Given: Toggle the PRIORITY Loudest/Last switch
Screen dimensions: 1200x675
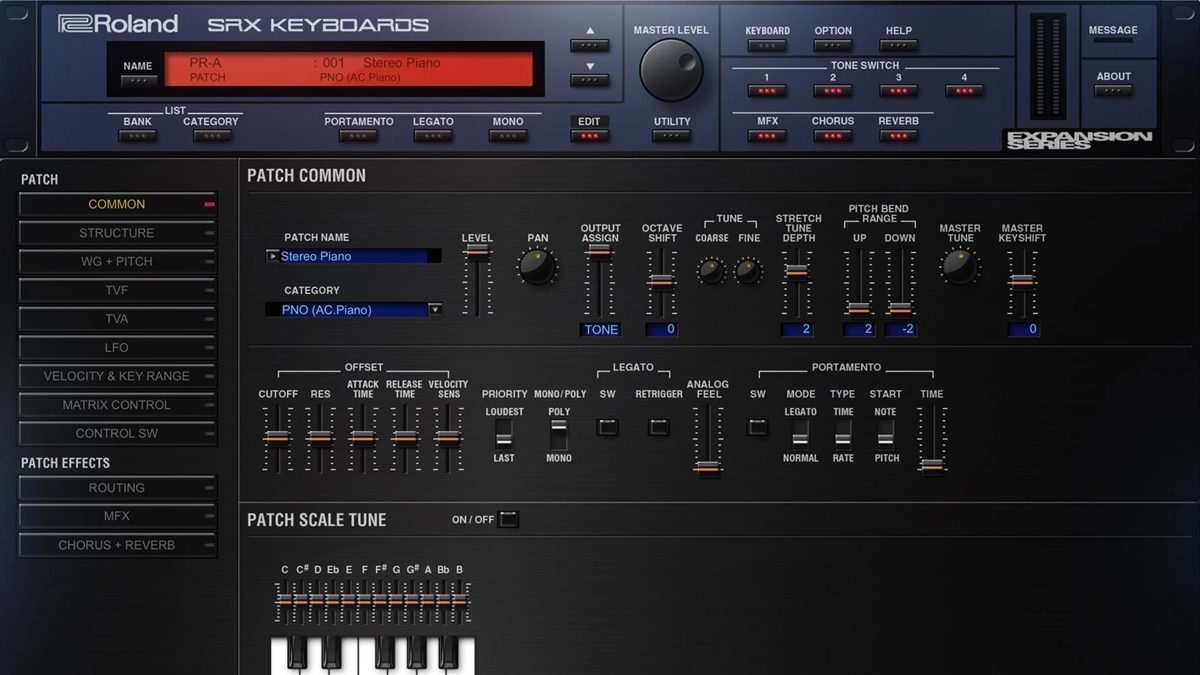Looking at the screenshot, I should (504, 433).
